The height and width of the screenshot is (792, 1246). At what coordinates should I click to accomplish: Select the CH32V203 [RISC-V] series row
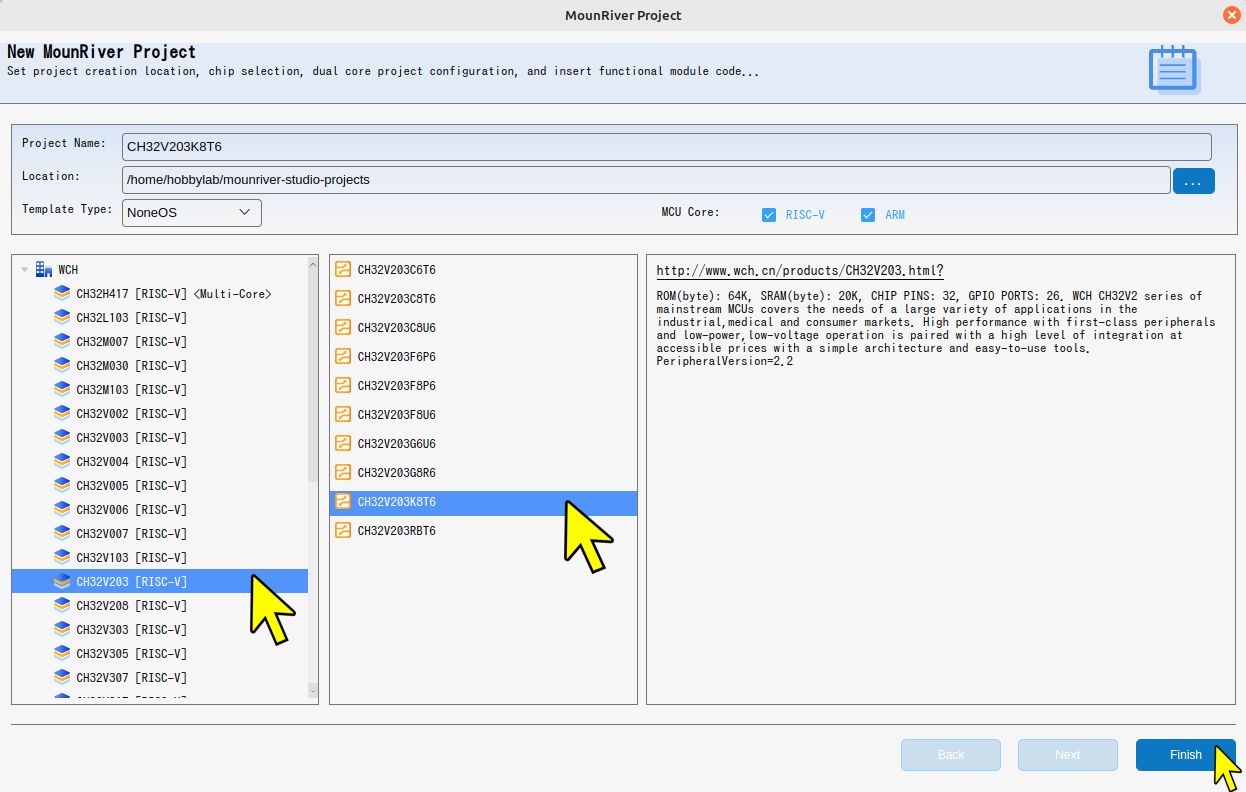(x=160, y=582)
